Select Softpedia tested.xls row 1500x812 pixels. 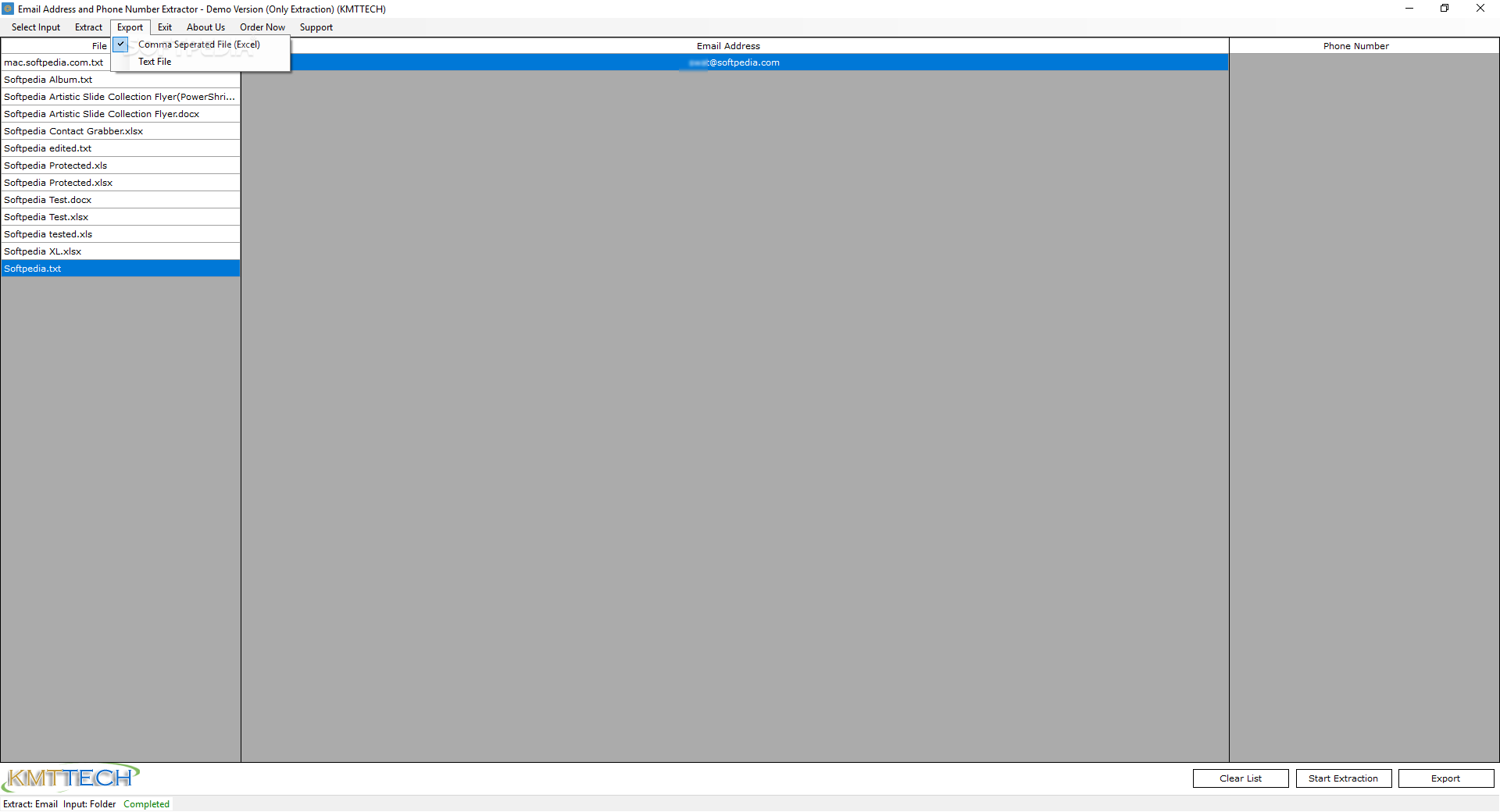click(x=120, y=234)
